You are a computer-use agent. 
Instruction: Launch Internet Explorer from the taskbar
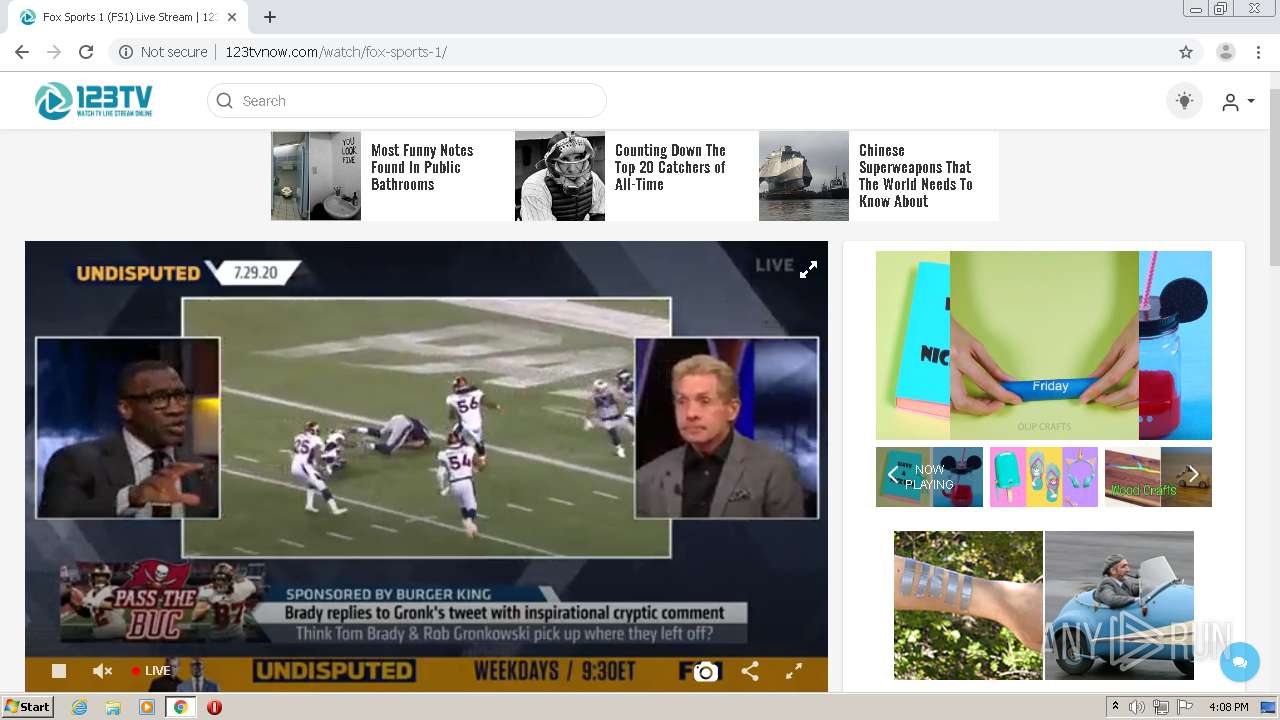[x=80, y=707]
